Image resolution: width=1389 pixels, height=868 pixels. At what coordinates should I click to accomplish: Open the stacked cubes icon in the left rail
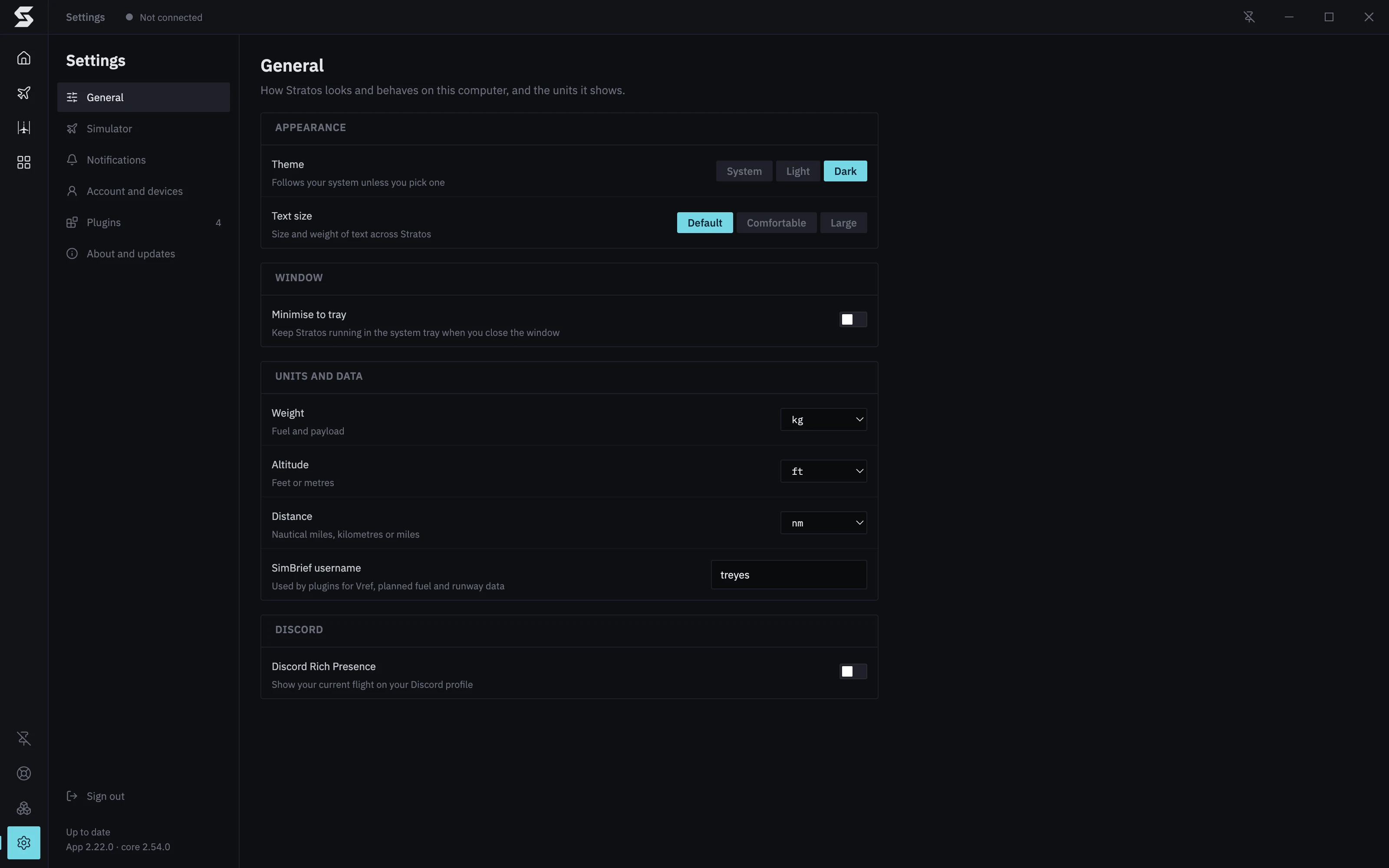tap(23, 808)
